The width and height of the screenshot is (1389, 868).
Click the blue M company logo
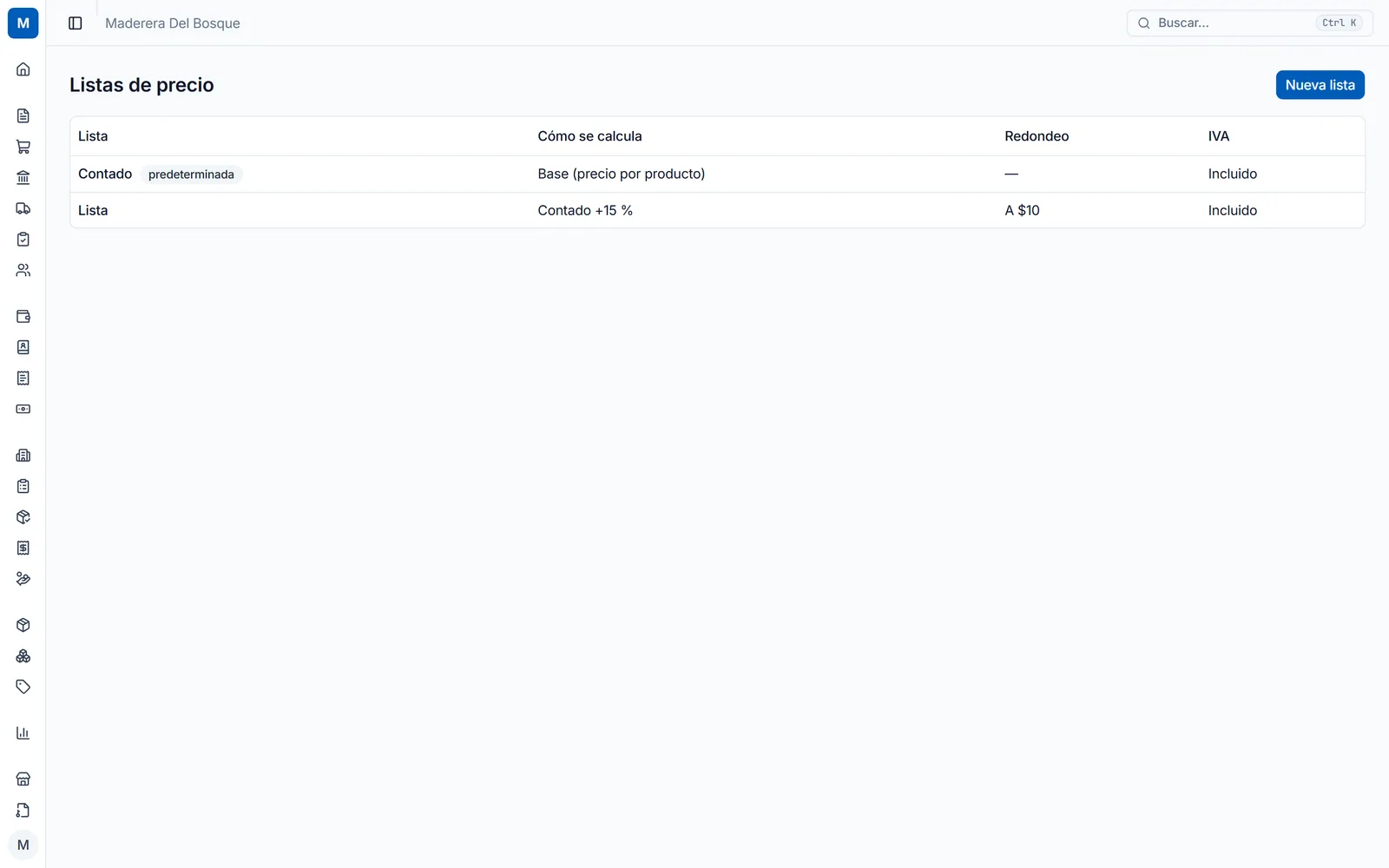23,23
